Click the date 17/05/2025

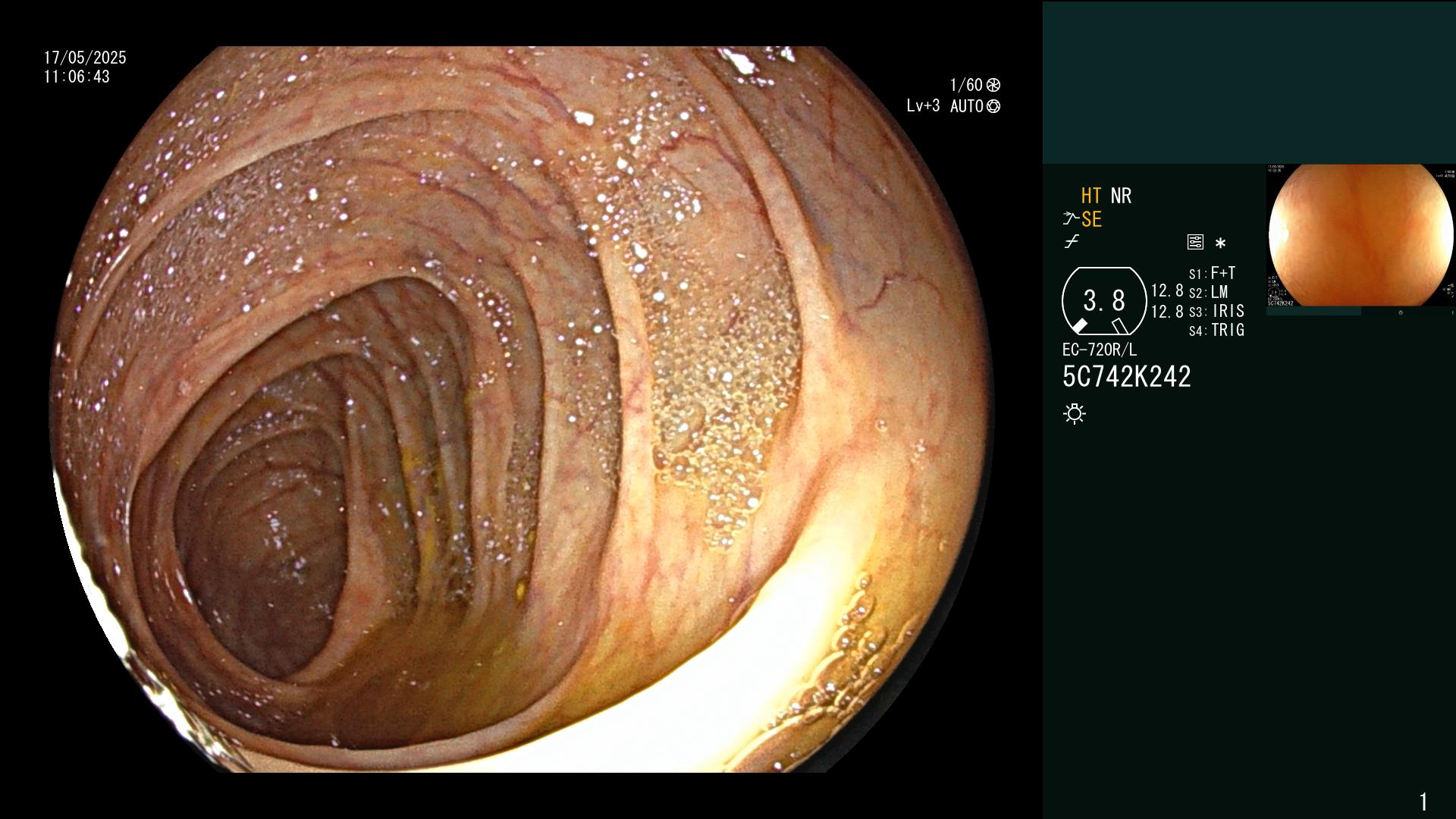[x=85, y=58]
